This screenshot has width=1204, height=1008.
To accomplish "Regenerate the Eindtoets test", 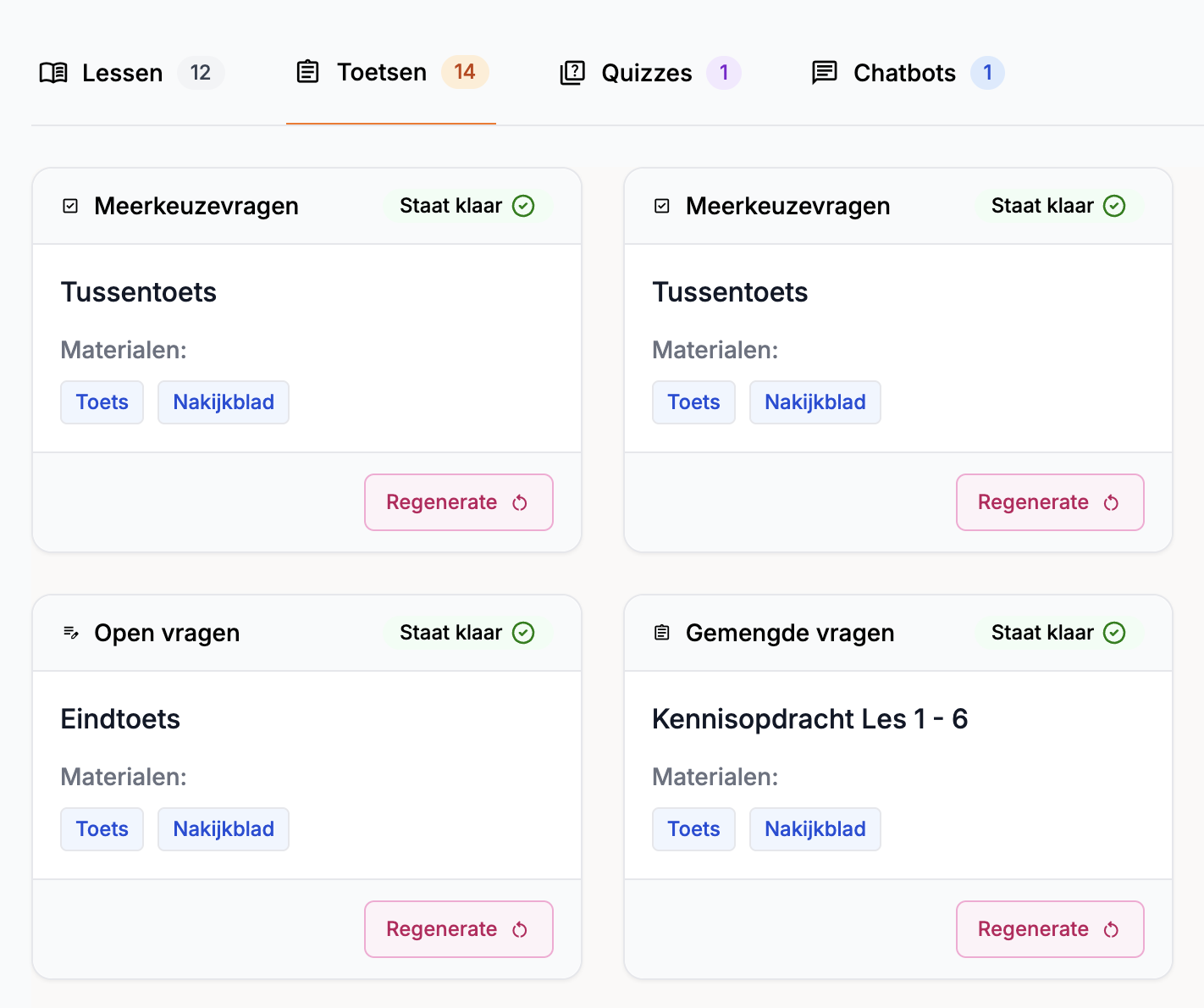I will pyautogui.click(x=458, y=929).
